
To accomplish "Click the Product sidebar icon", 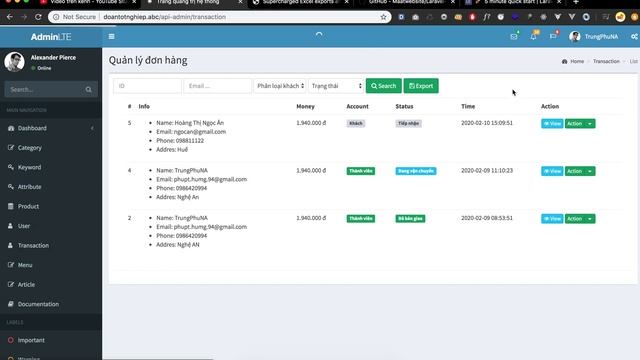I will point(11,206).
